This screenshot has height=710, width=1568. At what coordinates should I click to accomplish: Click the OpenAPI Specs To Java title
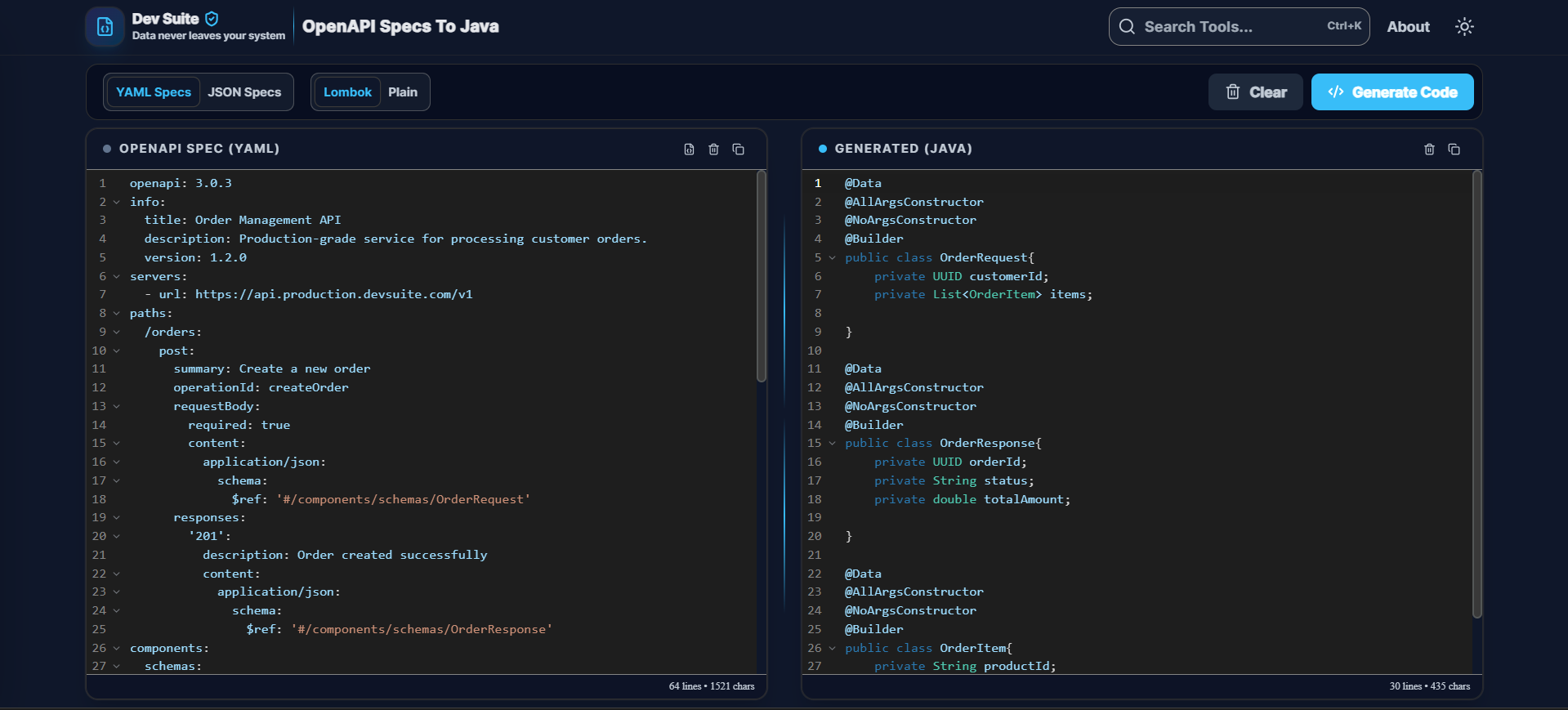pos(400,27)
